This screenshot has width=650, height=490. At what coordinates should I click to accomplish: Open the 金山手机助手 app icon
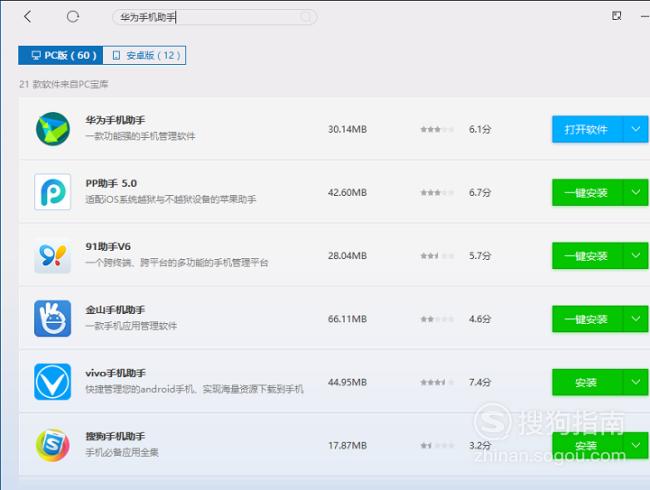pos(53,318)
